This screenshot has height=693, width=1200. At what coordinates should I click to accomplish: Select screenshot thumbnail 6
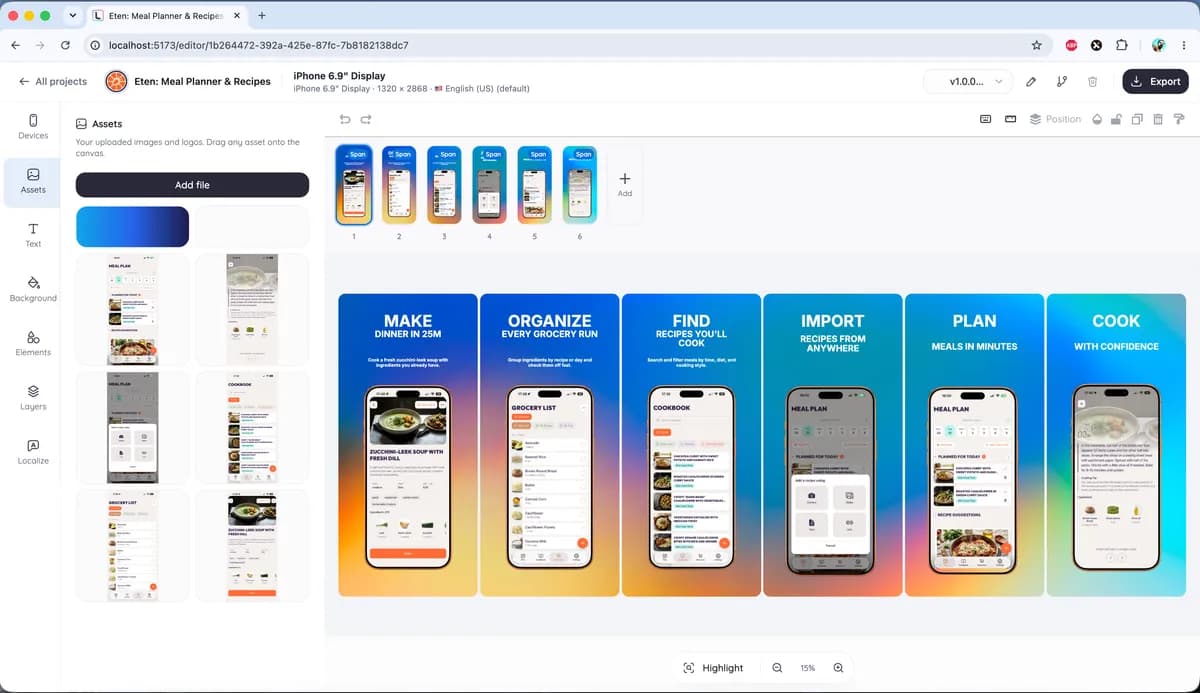[x=580, y=184]
